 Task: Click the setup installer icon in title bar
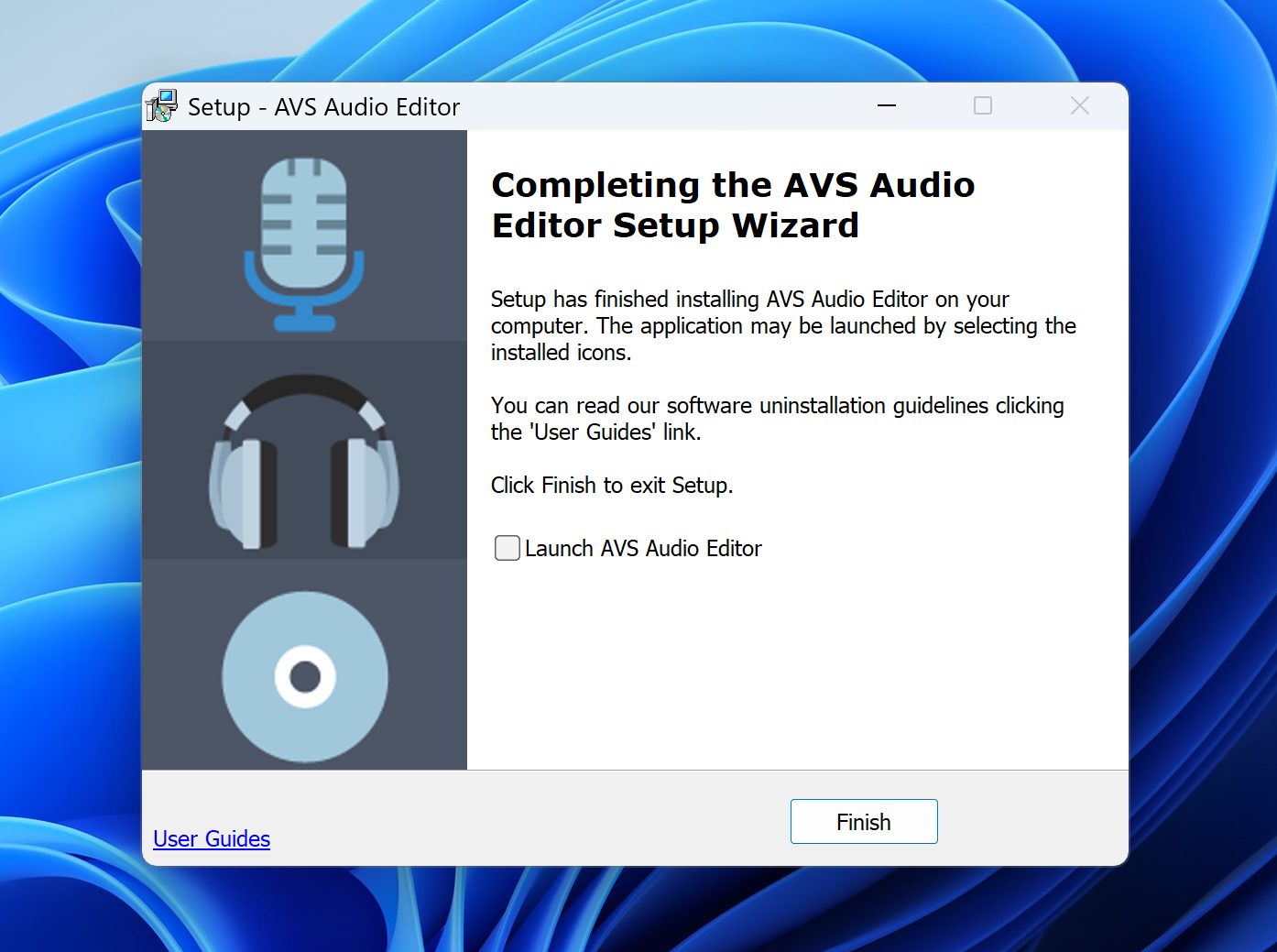click(x=162, y=106)
